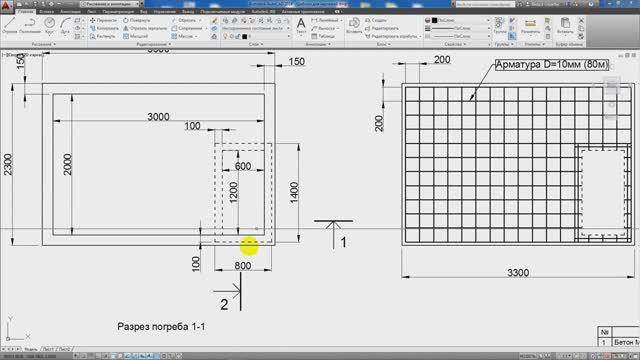
Task: Click Редактировать block editor
Action: point(382,28)
